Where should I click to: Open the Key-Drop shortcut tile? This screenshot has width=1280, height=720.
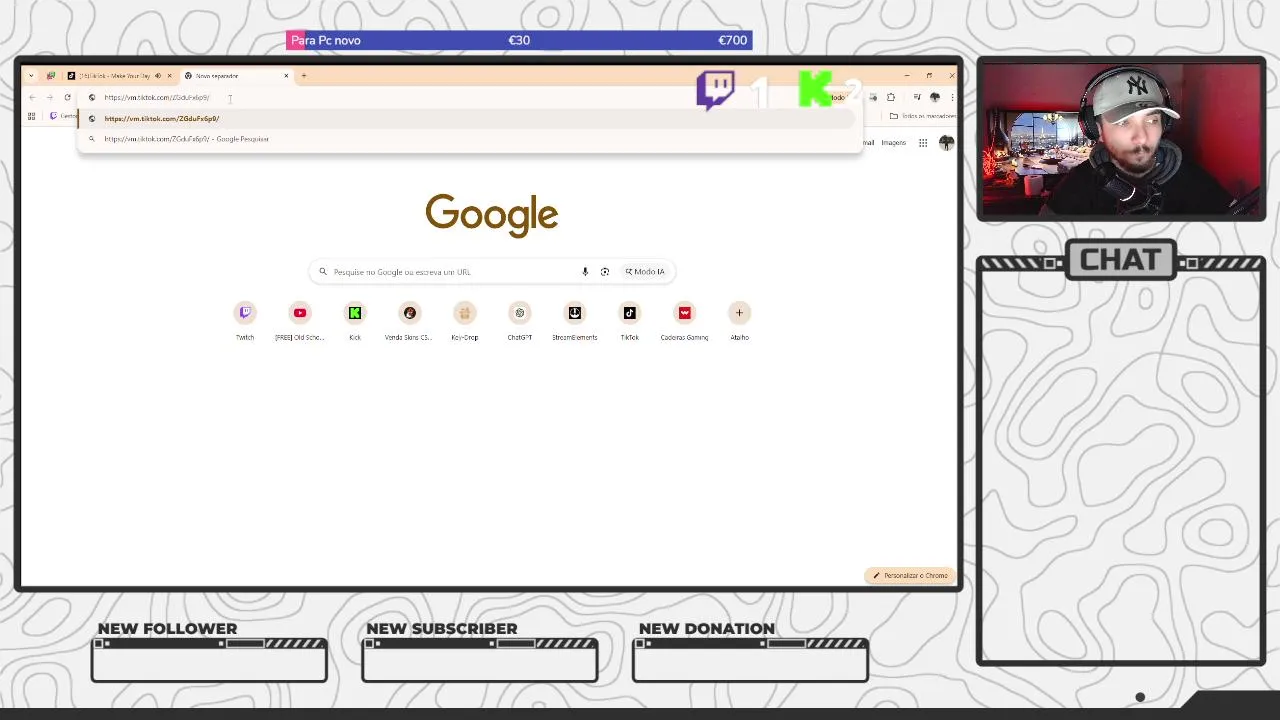(x=465, y=321)
